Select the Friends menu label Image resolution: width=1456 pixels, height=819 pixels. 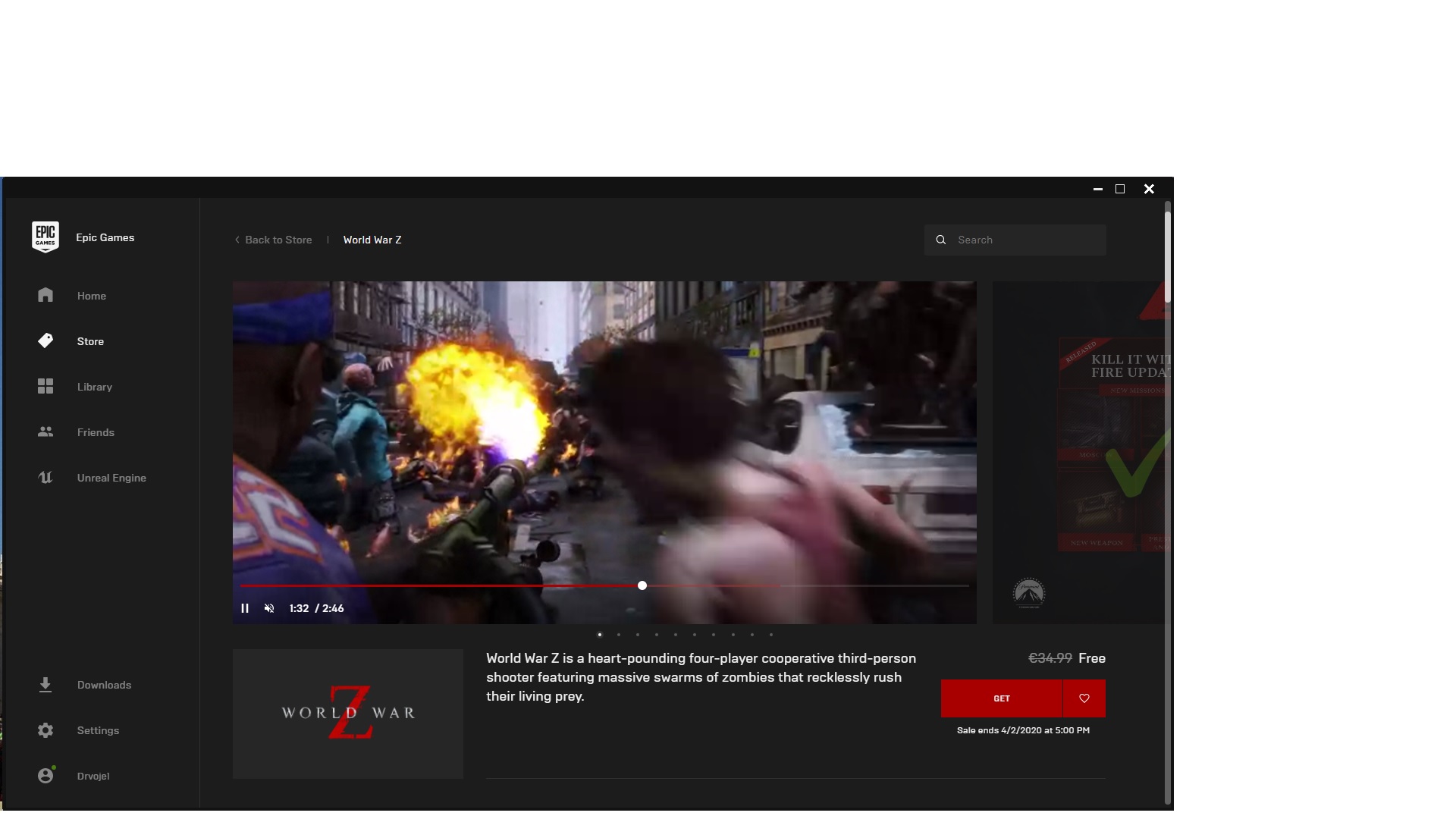coord(96,432)
